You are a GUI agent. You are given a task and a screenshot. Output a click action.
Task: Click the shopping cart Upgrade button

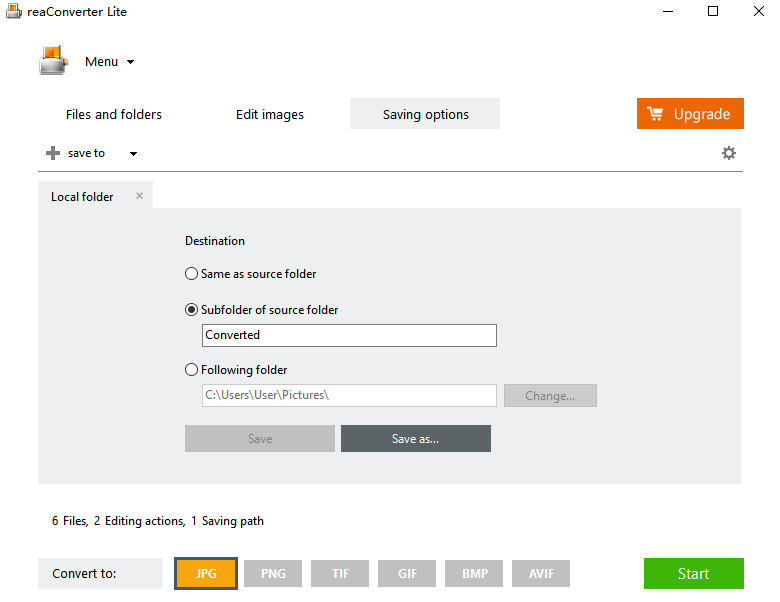690,114
